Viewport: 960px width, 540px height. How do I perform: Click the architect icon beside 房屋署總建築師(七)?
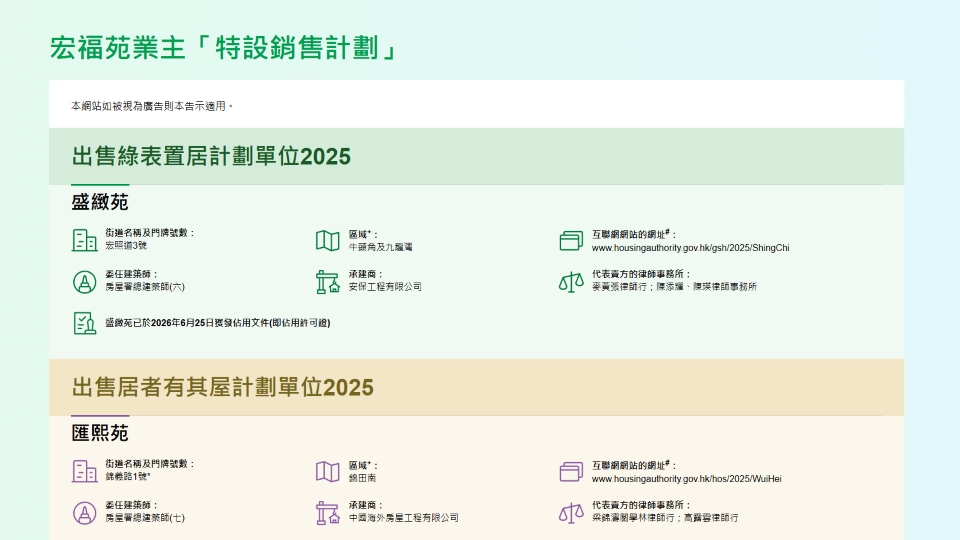pyautogui.click(x=84, y=513)
